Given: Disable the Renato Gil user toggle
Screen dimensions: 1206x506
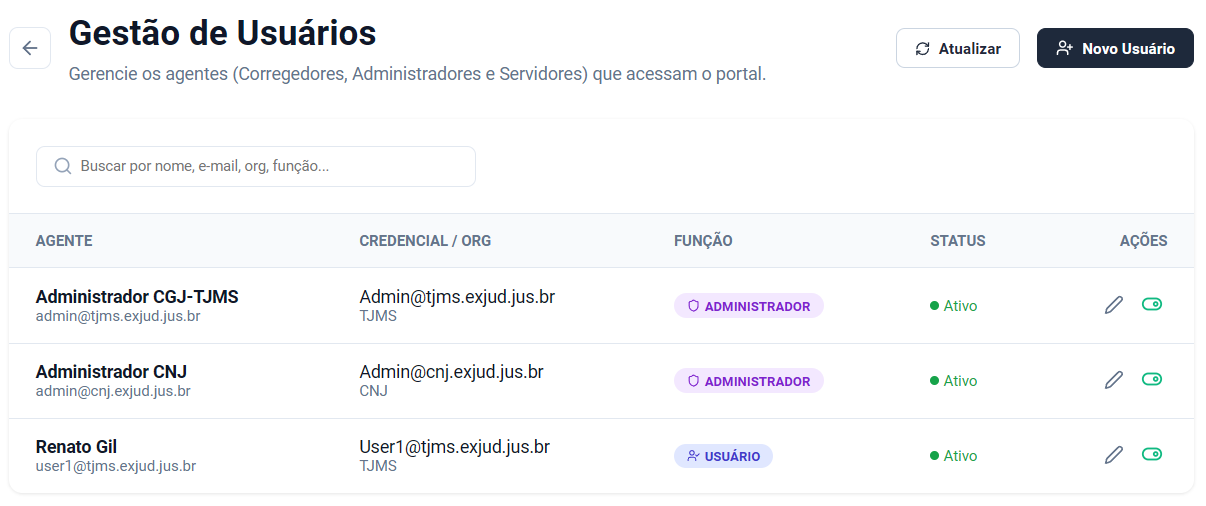Looking at the screenshot, I should pyautogui.click(x=1152, y=454).
